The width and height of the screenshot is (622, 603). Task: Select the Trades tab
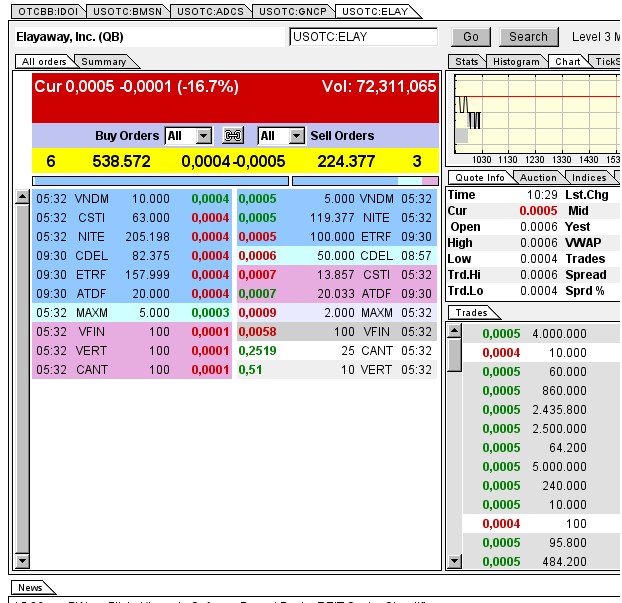[471, 313]
